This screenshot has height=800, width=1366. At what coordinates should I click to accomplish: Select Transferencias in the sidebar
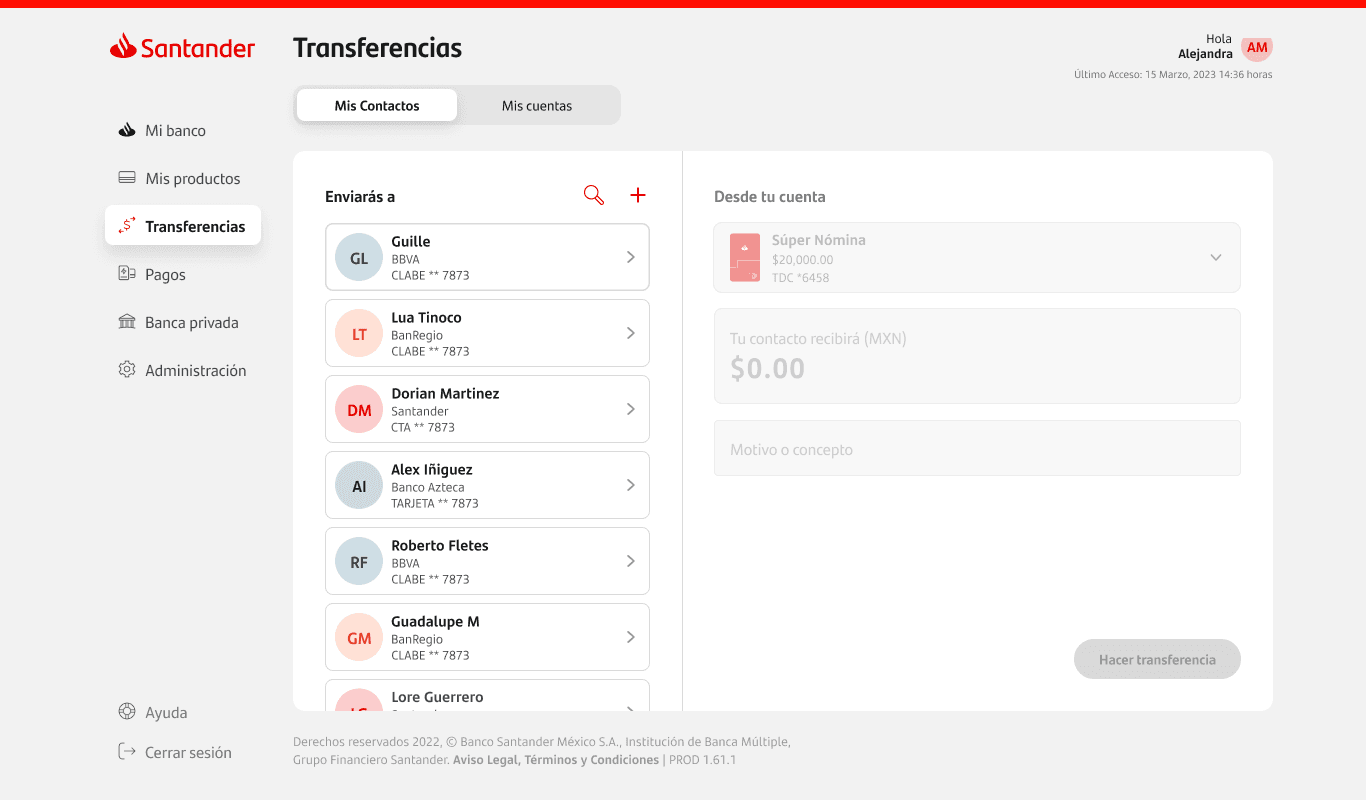183,226
